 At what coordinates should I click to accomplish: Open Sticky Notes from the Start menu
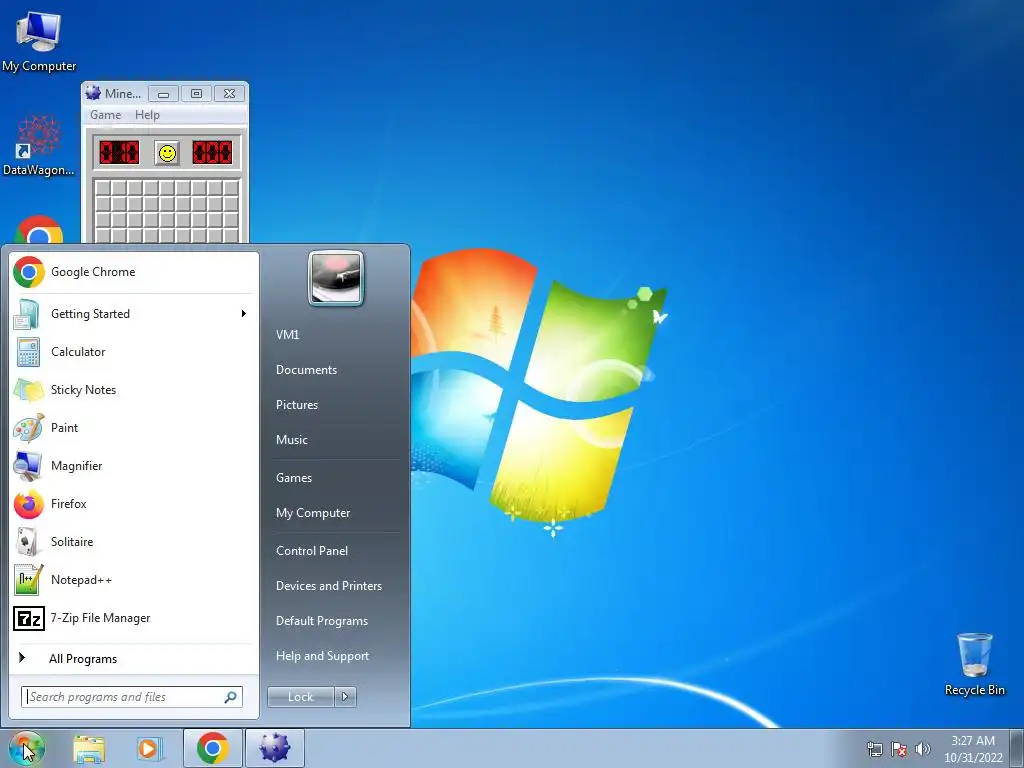pos(134,390)
